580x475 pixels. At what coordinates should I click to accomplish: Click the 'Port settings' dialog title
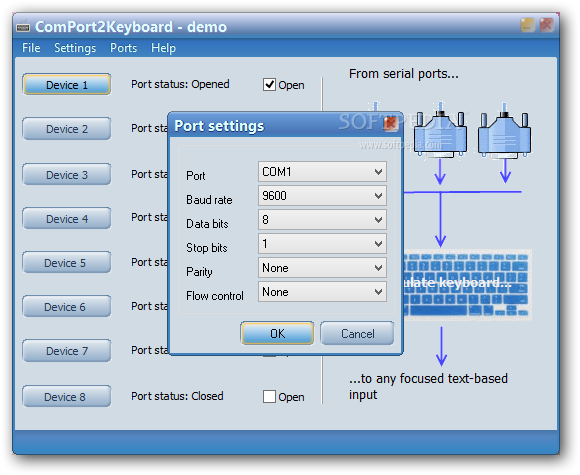(x=219, y=126)
